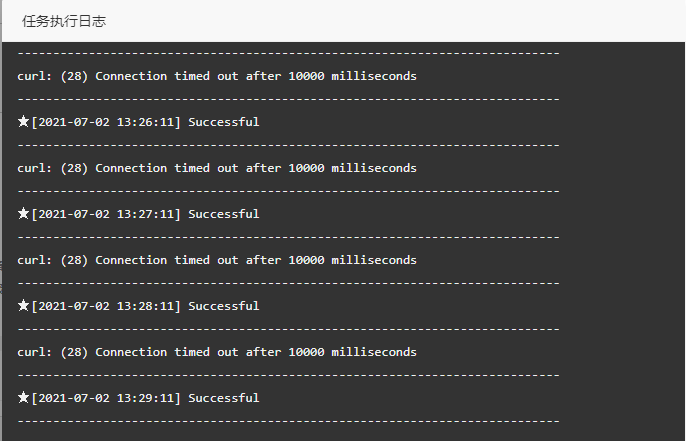Click the star icon beside the 13:29:11 entry
Image resolution: width=686 pixels, height=441 pixels.
tap(24, 398)
